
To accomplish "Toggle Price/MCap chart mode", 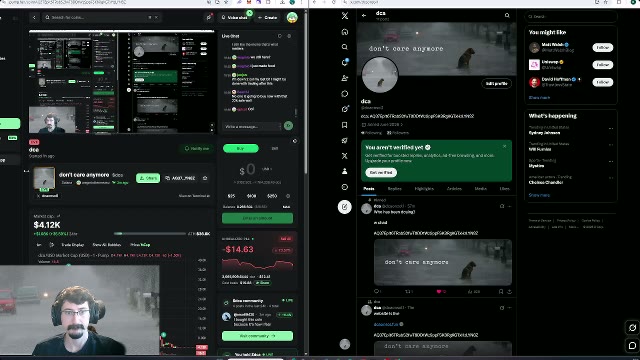I will (140, 245).
